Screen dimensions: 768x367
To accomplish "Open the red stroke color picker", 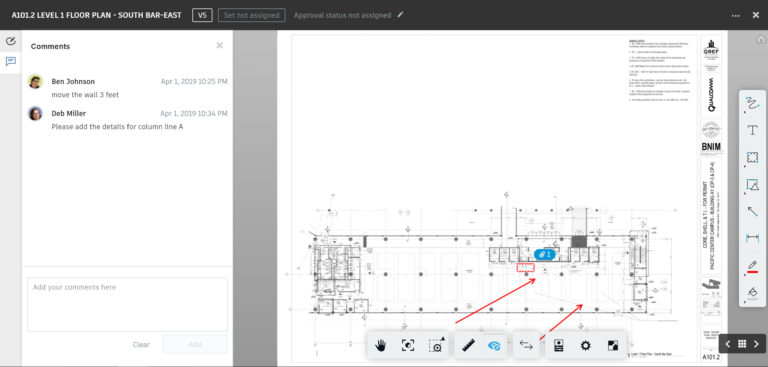I will [752, 266].
